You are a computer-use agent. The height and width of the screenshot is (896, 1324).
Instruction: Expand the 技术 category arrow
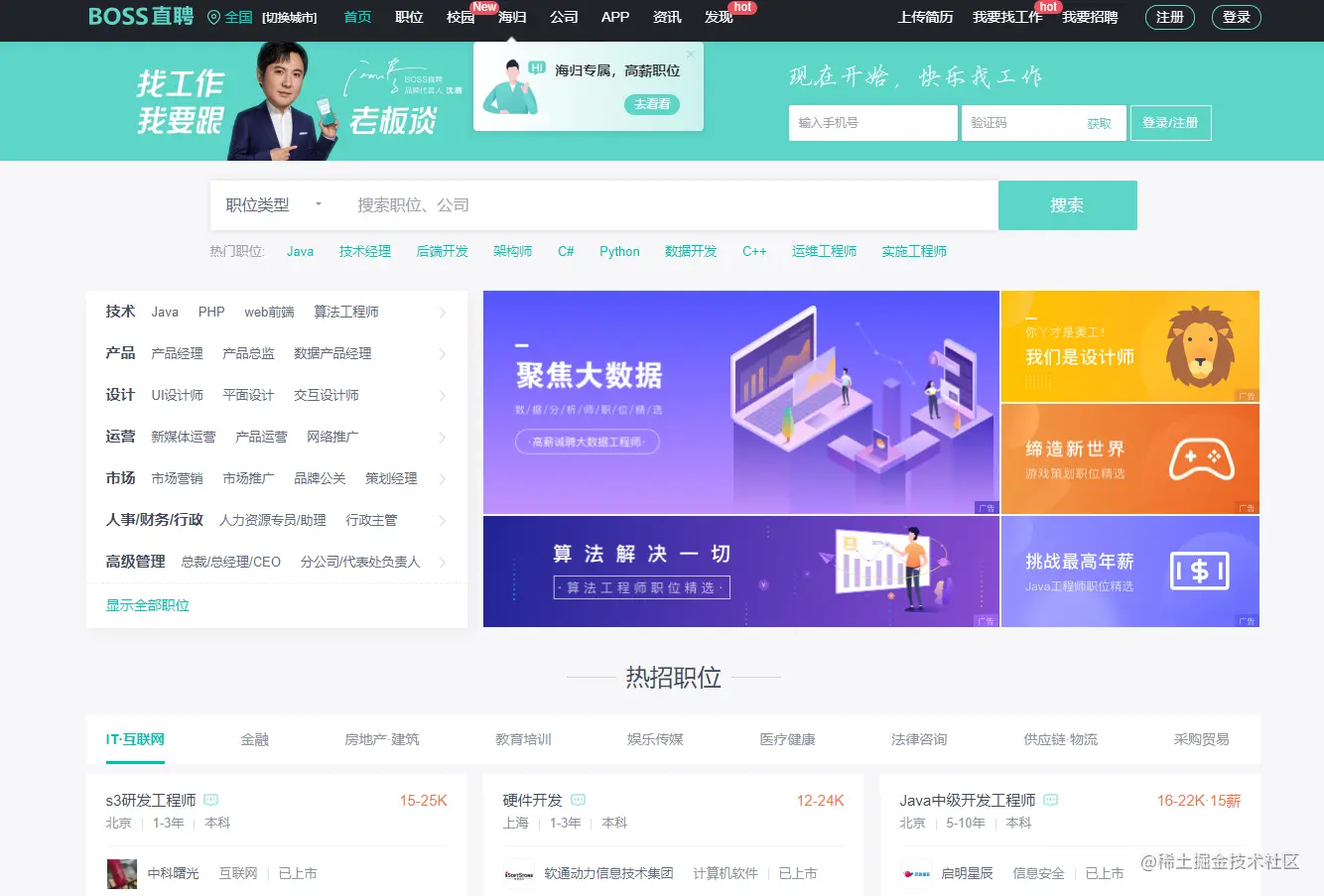point(443,313)
